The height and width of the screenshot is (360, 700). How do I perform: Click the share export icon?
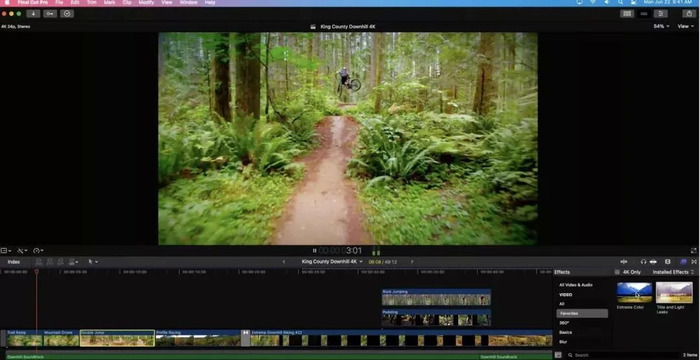click(690, 13)
